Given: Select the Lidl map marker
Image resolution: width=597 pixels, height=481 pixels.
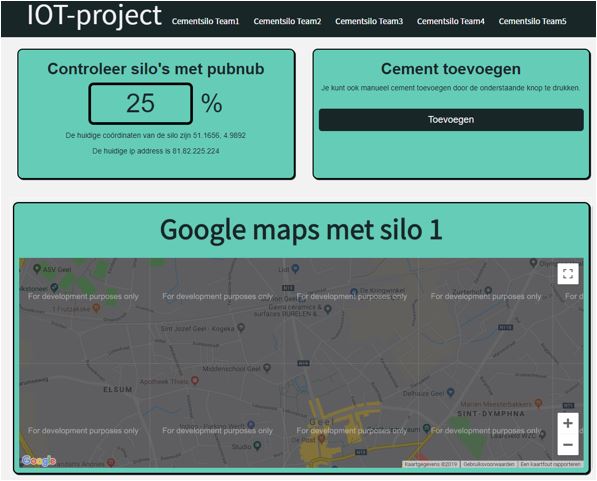Looking at the screenshot, I should pyautogui.click(x=295, y=269).
